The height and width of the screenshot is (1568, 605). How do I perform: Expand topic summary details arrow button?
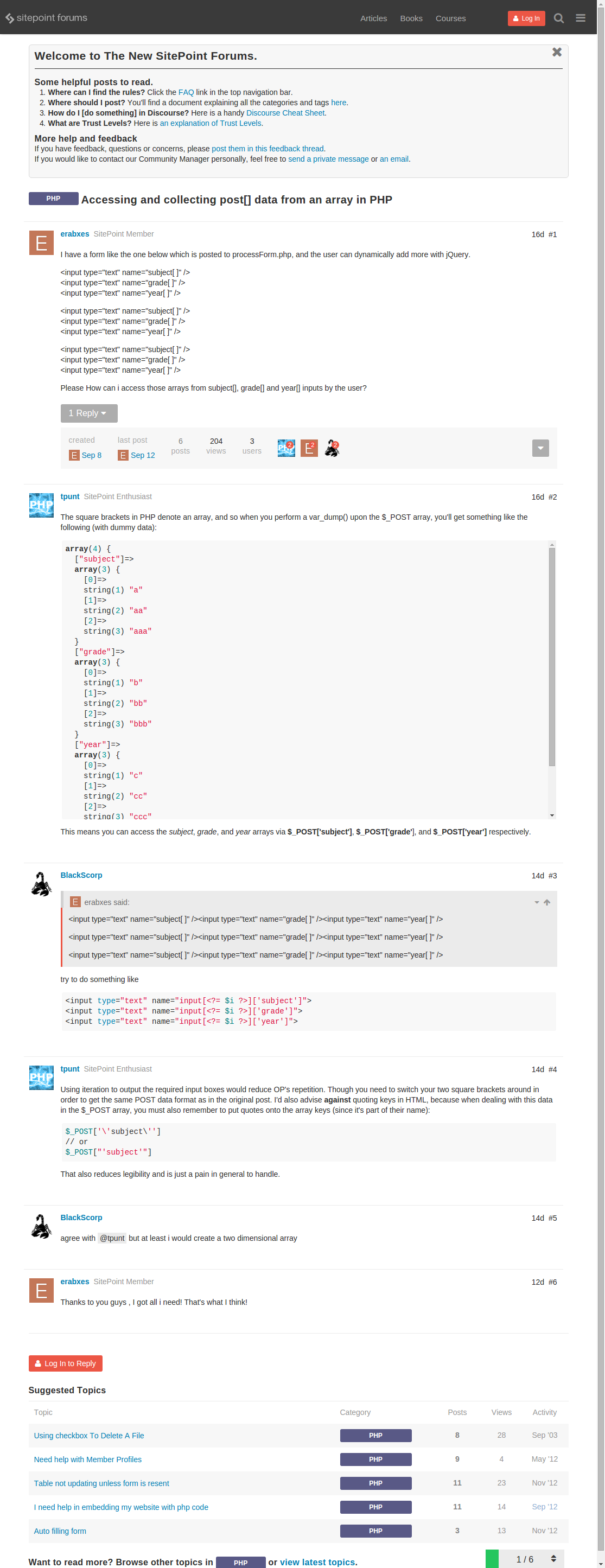(540, 448)
